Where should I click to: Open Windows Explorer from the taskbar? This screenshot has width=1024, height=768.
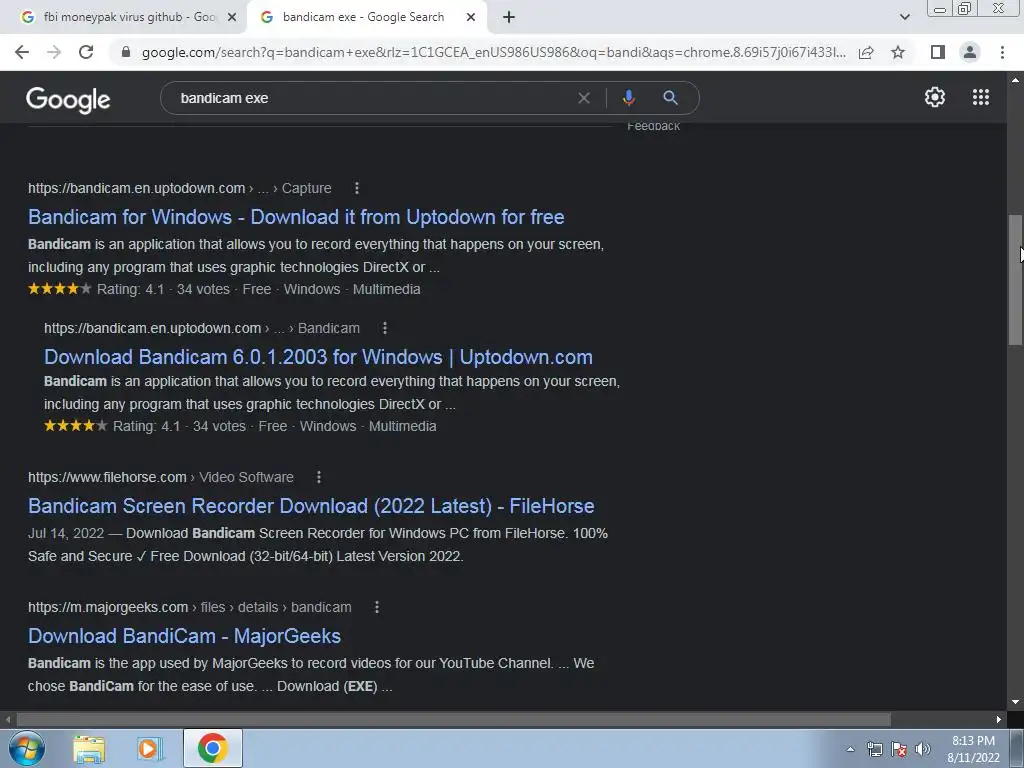click(x=89, y=748)
